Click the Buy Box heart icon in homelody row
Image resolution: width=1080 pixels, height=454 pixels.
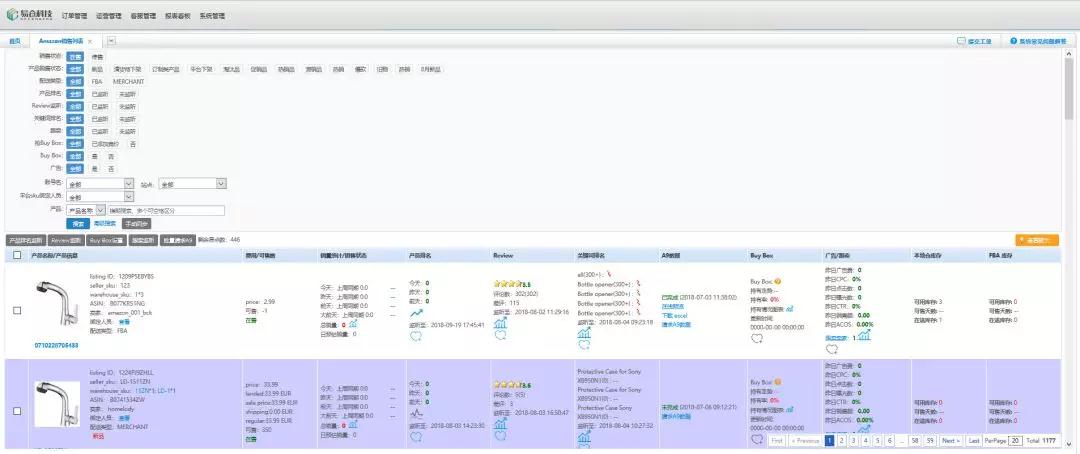[757, 439]
